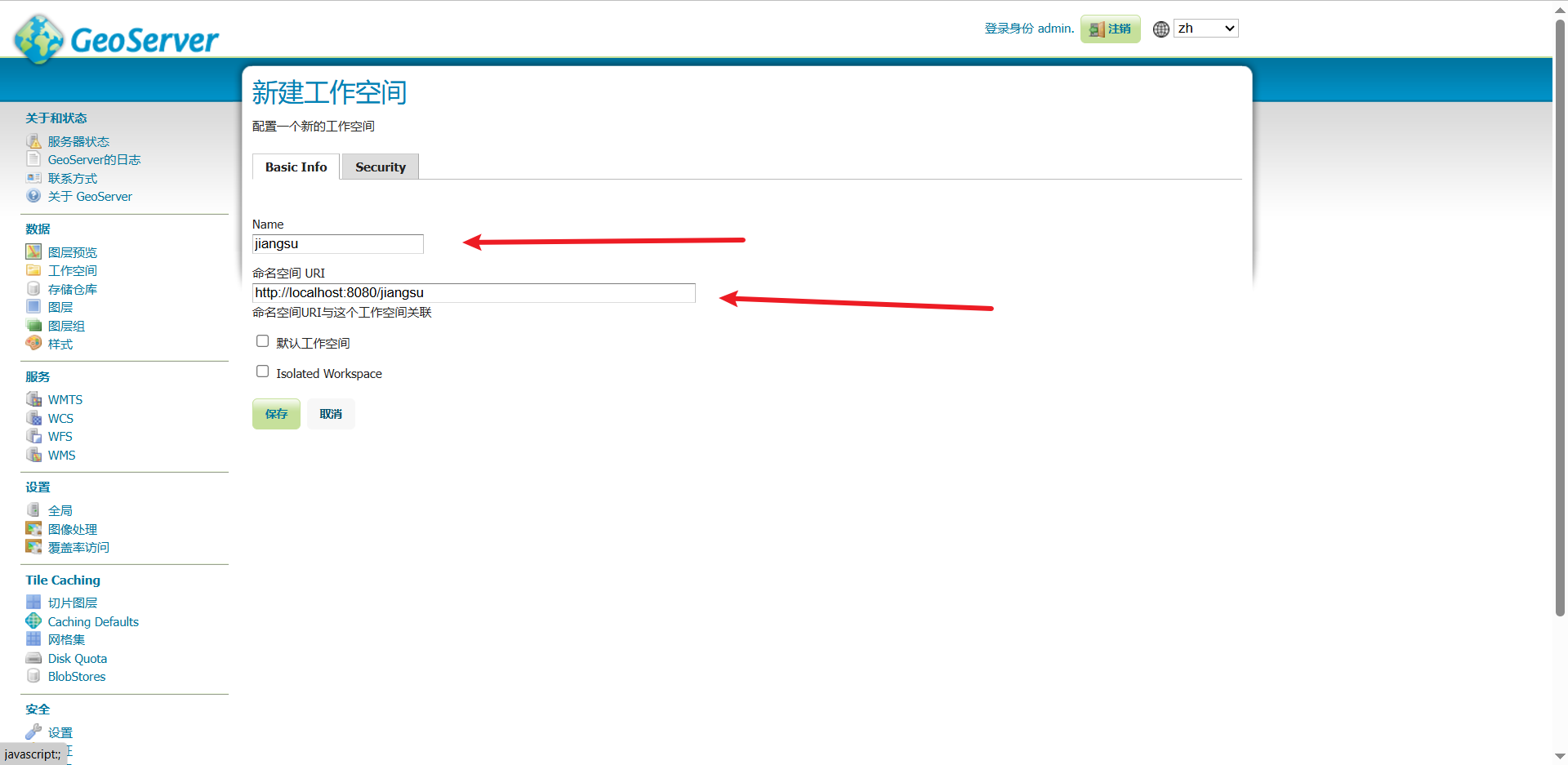
Task: Click the language globe icon
Action: tap(1161, 29)
